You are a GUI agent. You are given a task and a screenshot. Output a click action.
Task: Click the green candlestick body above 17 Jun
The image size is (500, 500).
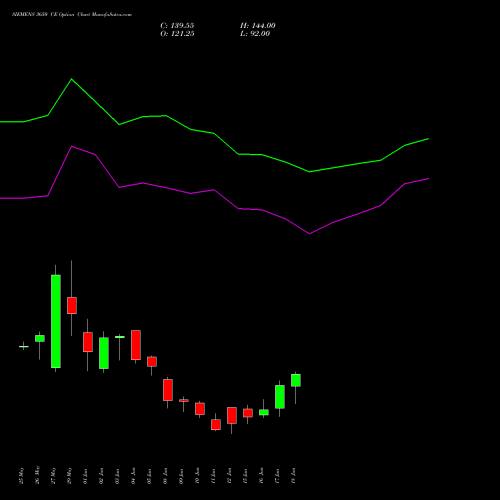[x=280, y=397]
